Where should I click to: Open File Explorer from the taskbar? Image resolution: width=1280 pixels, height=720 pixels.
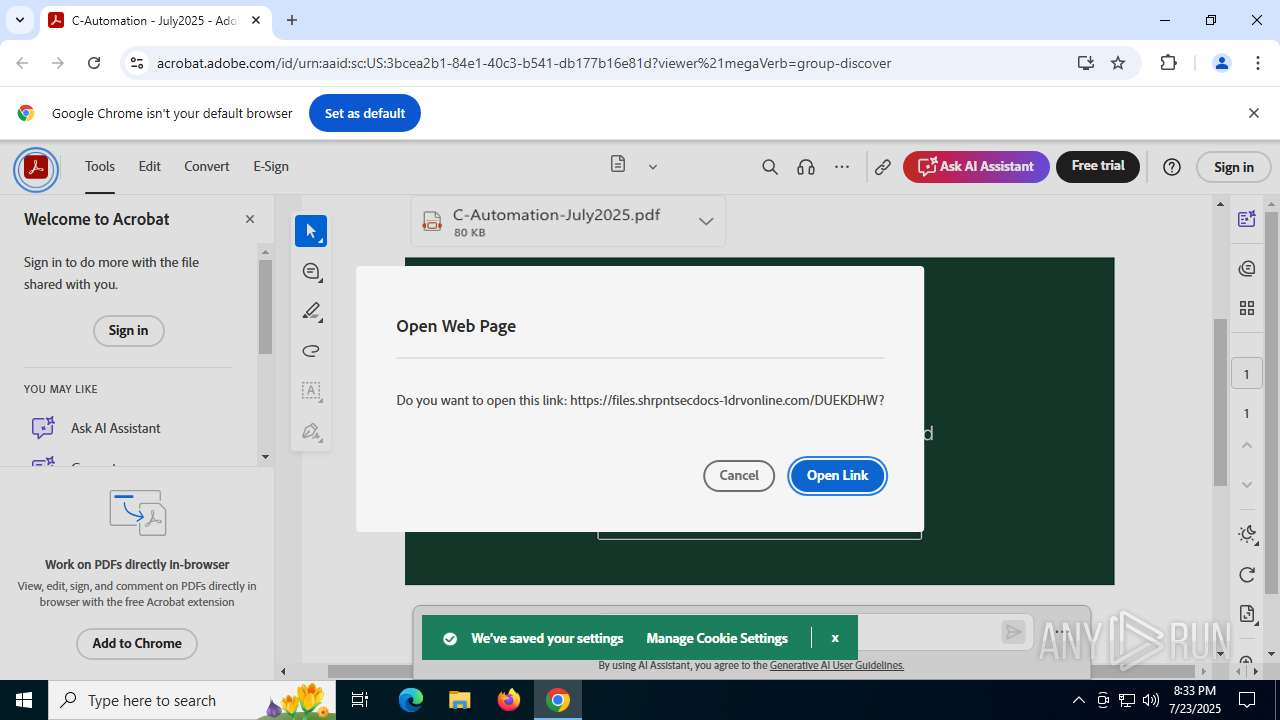459,700
